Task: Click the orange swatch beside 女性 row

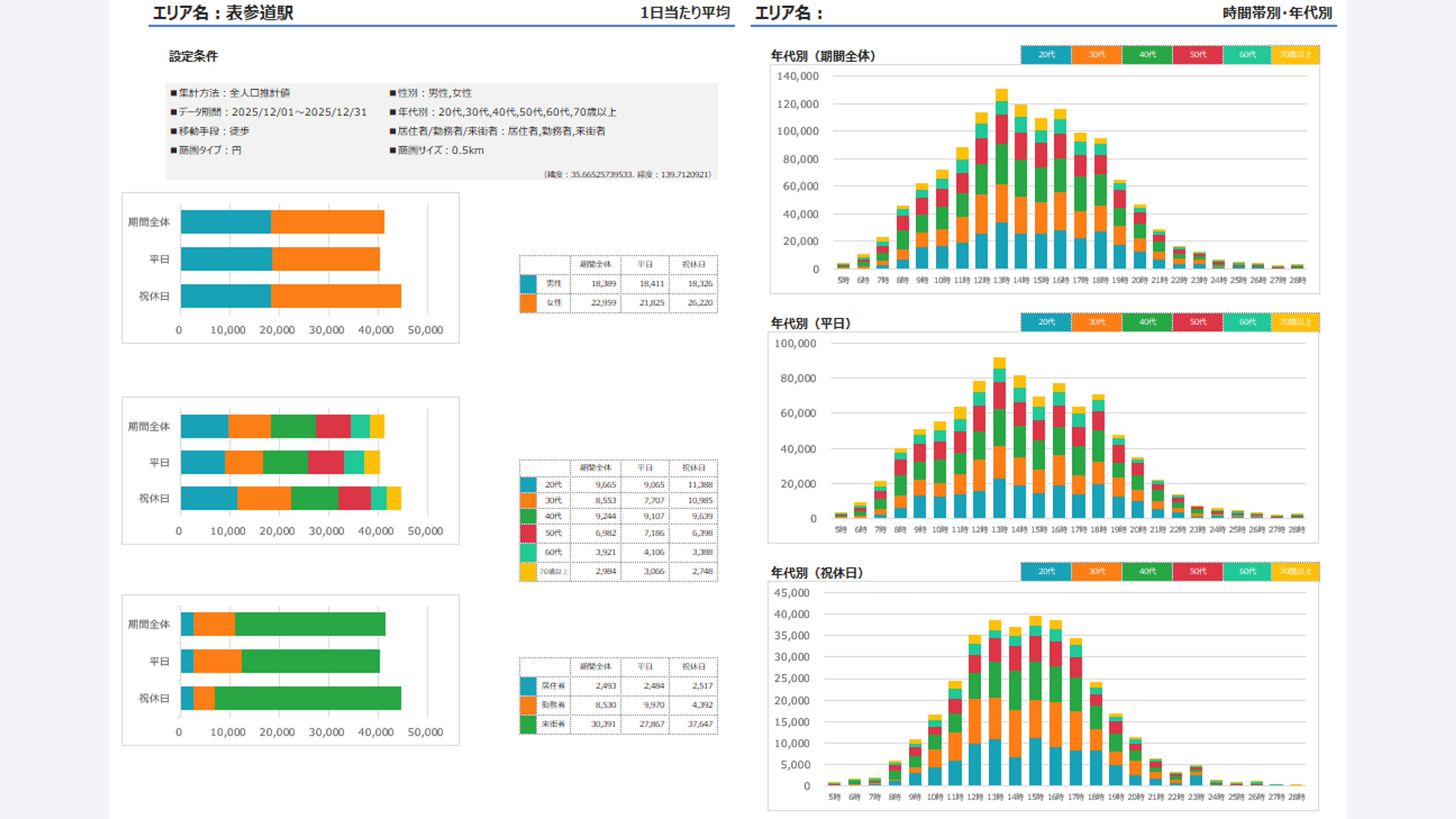Action: coord(528,303)
